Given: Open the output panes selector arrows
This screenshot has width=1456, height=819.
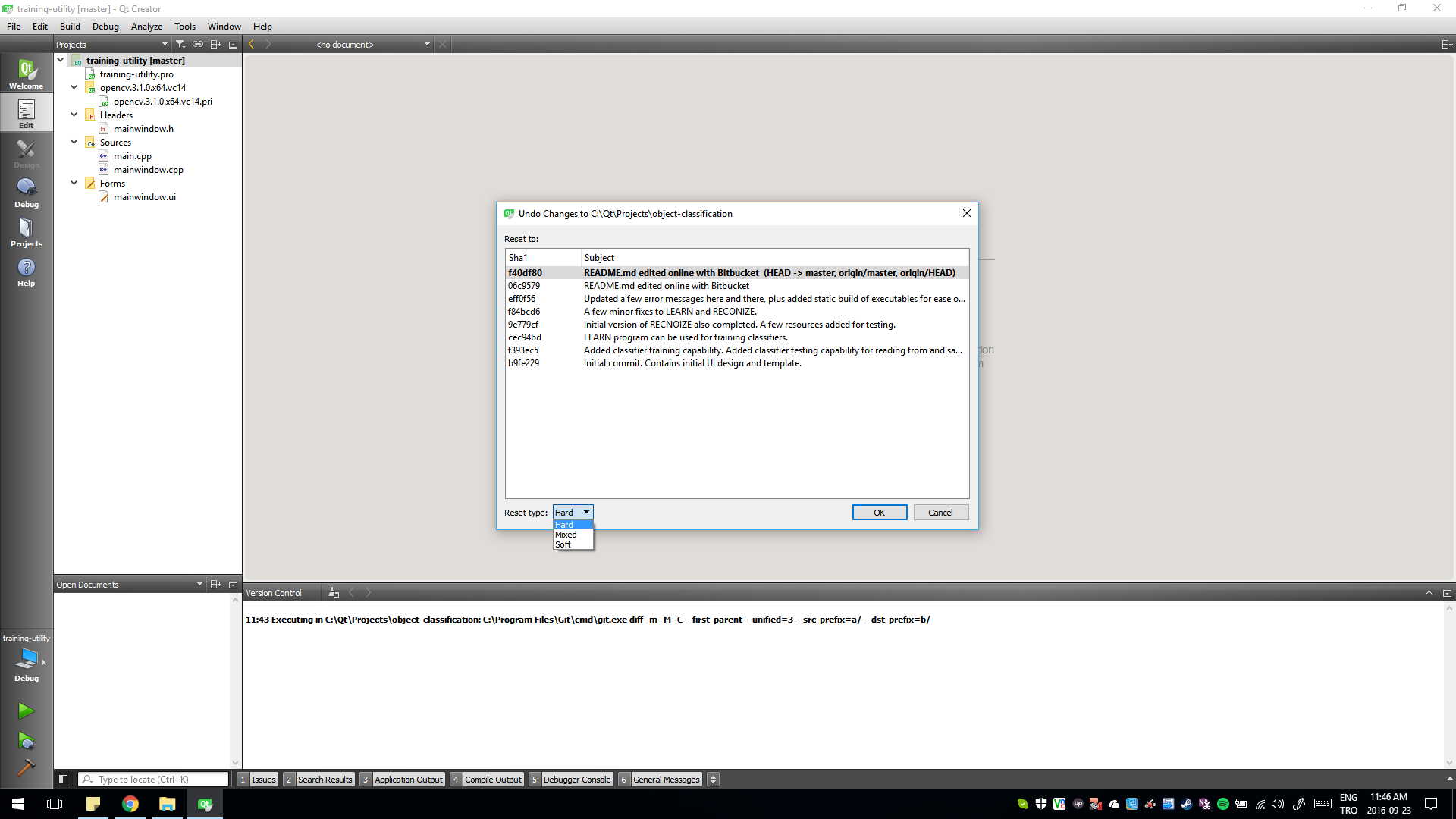Looking at the screenshot, I should click(713, 779).
